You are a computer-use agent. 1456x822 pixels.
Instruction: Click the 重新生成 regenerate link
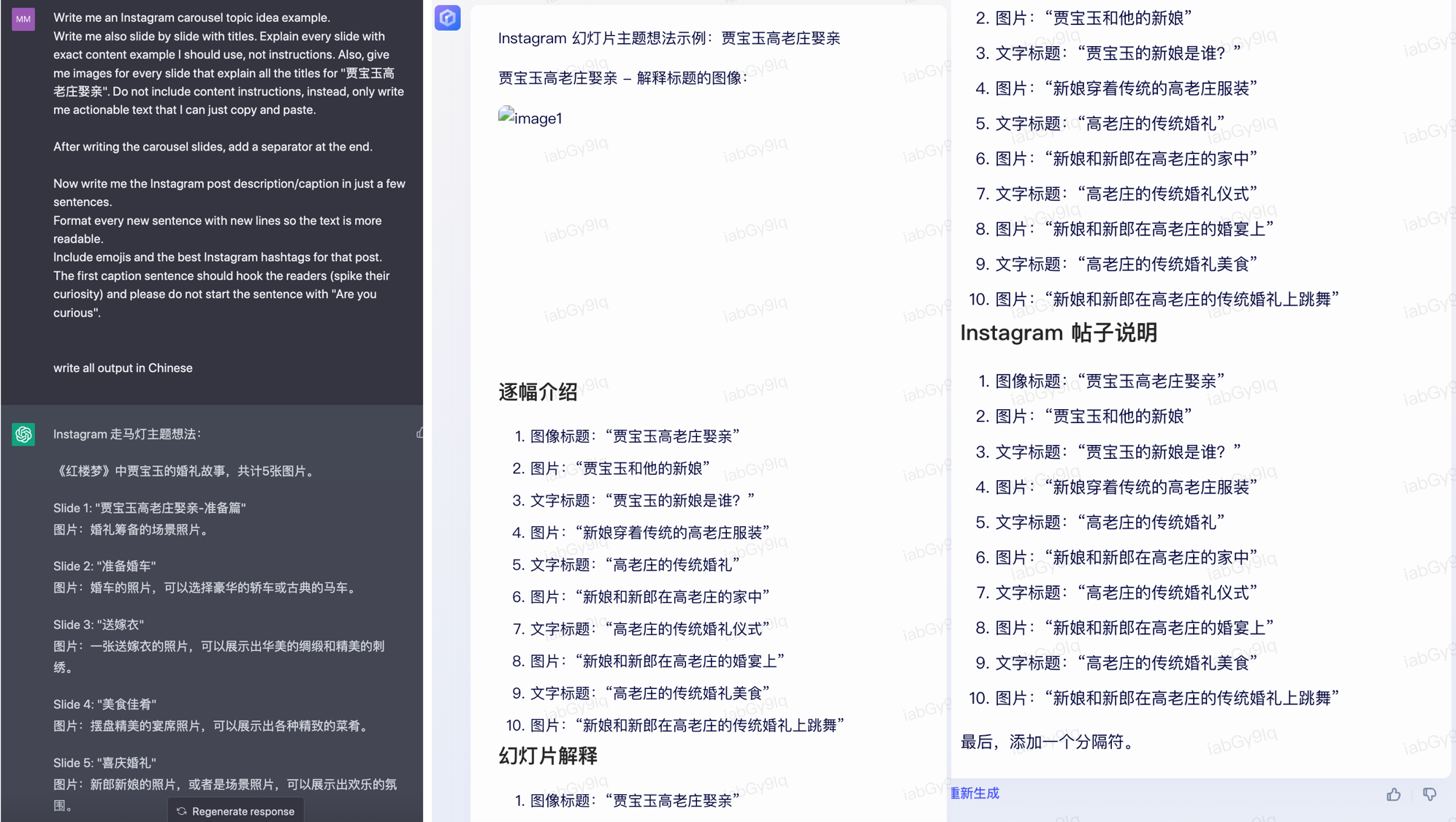(974, 794)
